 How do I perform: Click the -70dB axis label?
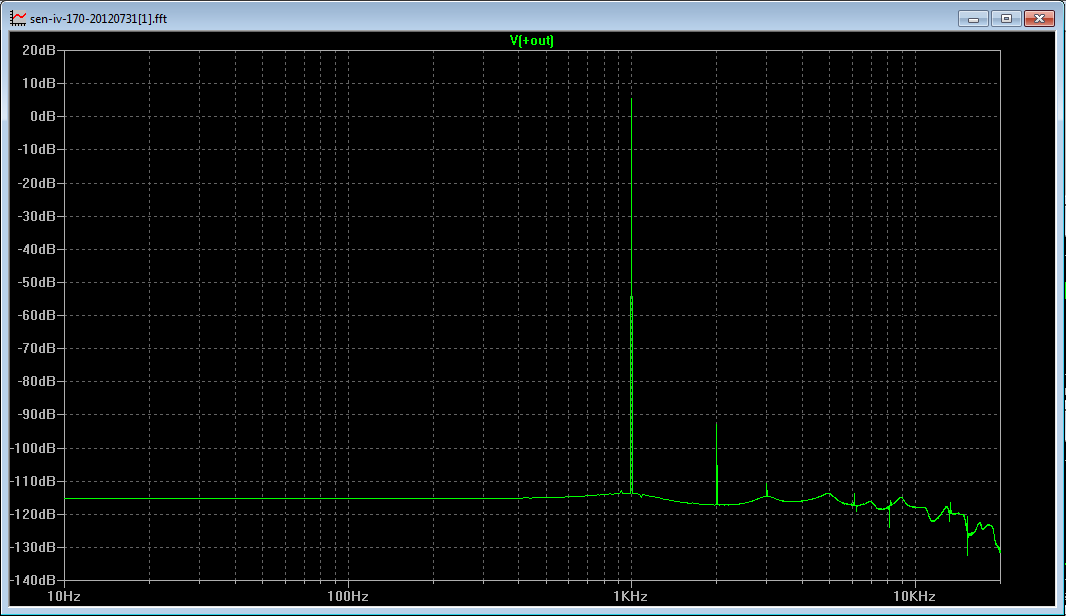click(x=36, y=347)
